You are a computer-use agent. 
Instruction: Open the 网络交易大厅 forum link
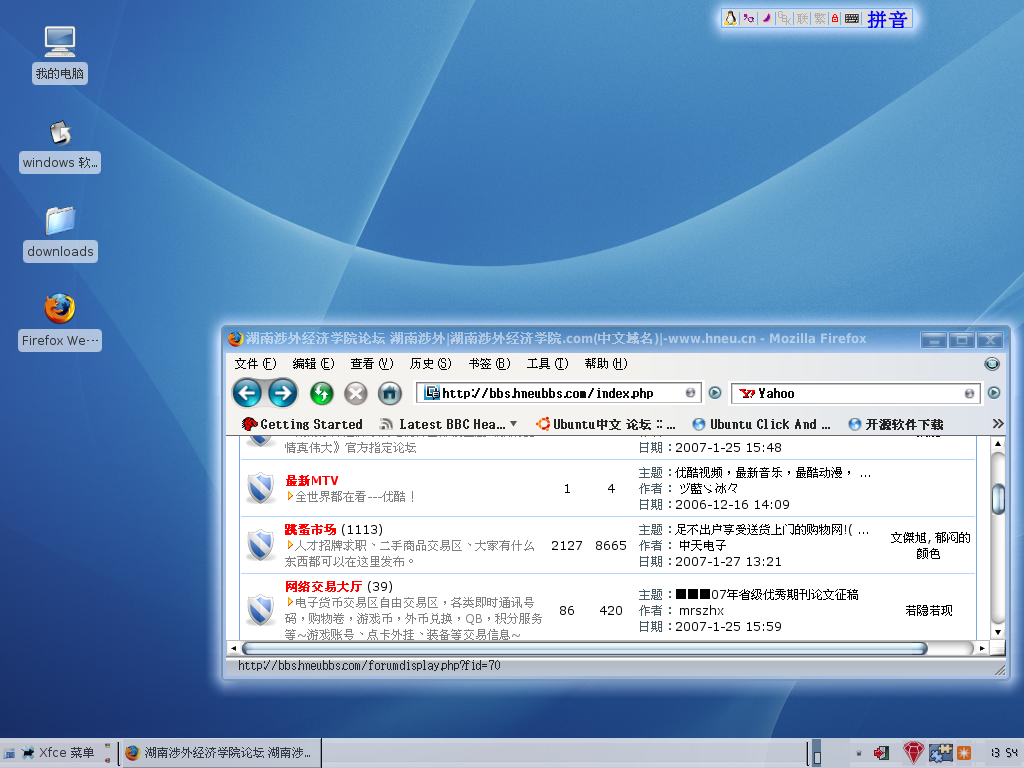pyautogui.click(x=323, y=586)
